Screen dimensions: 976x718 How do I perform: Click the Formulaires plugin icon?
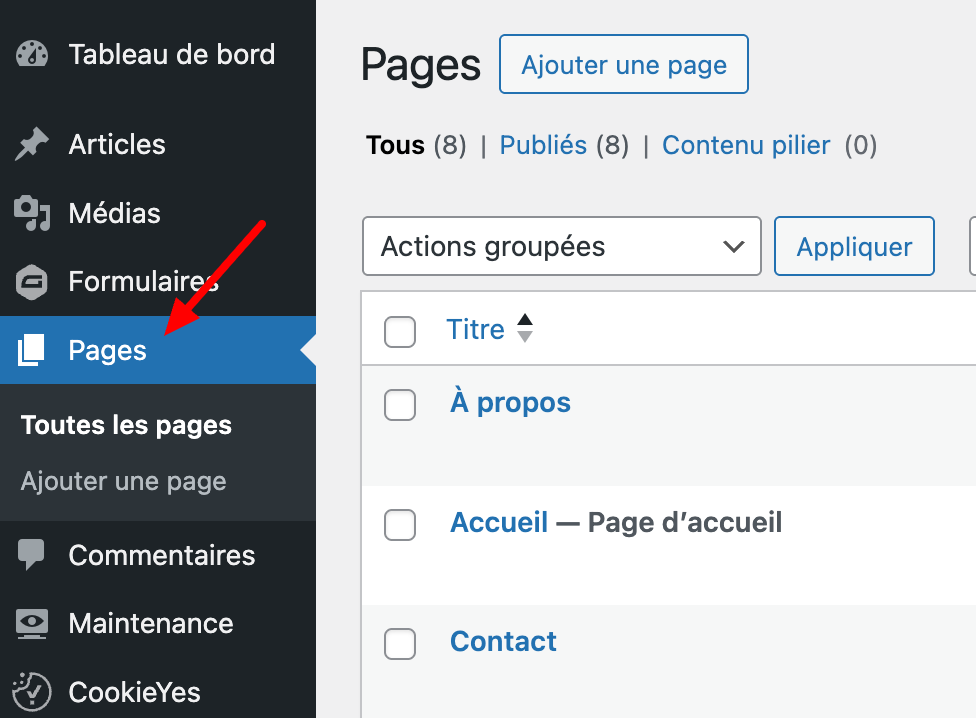[30, 281]
